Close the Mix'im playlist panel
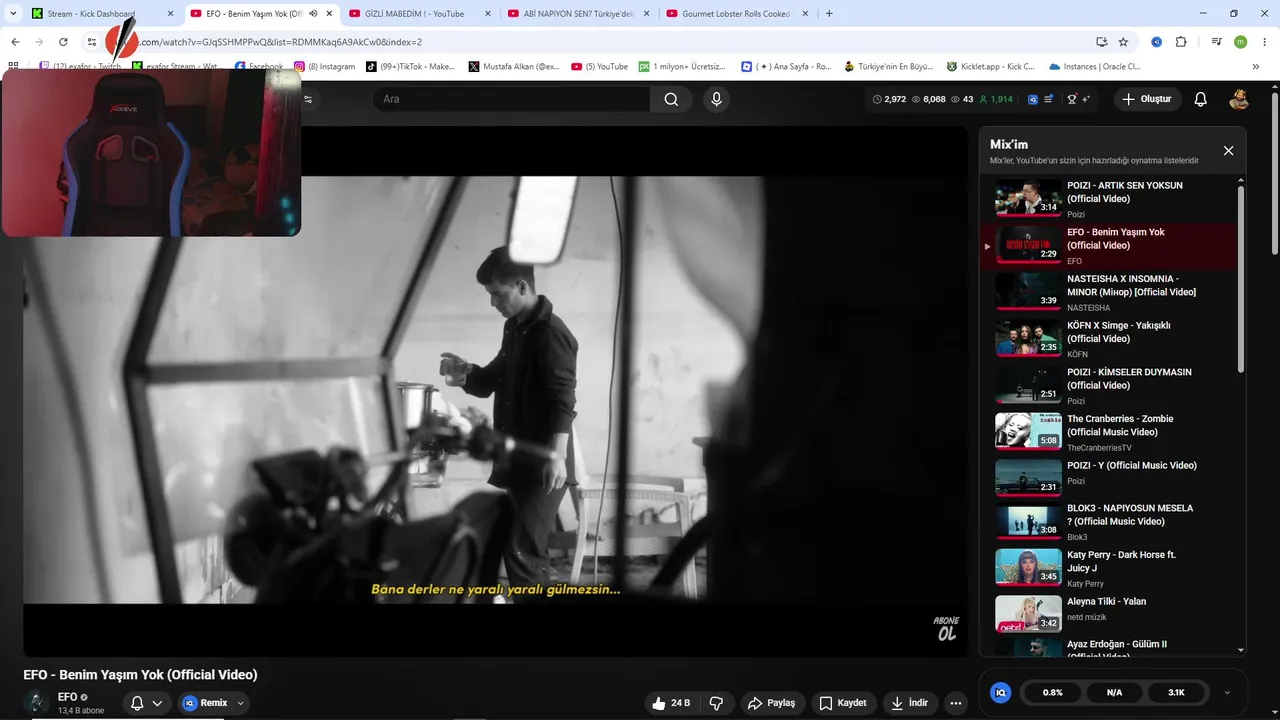The height and width of the screenshot is (720, 1280). point(1228,151)
